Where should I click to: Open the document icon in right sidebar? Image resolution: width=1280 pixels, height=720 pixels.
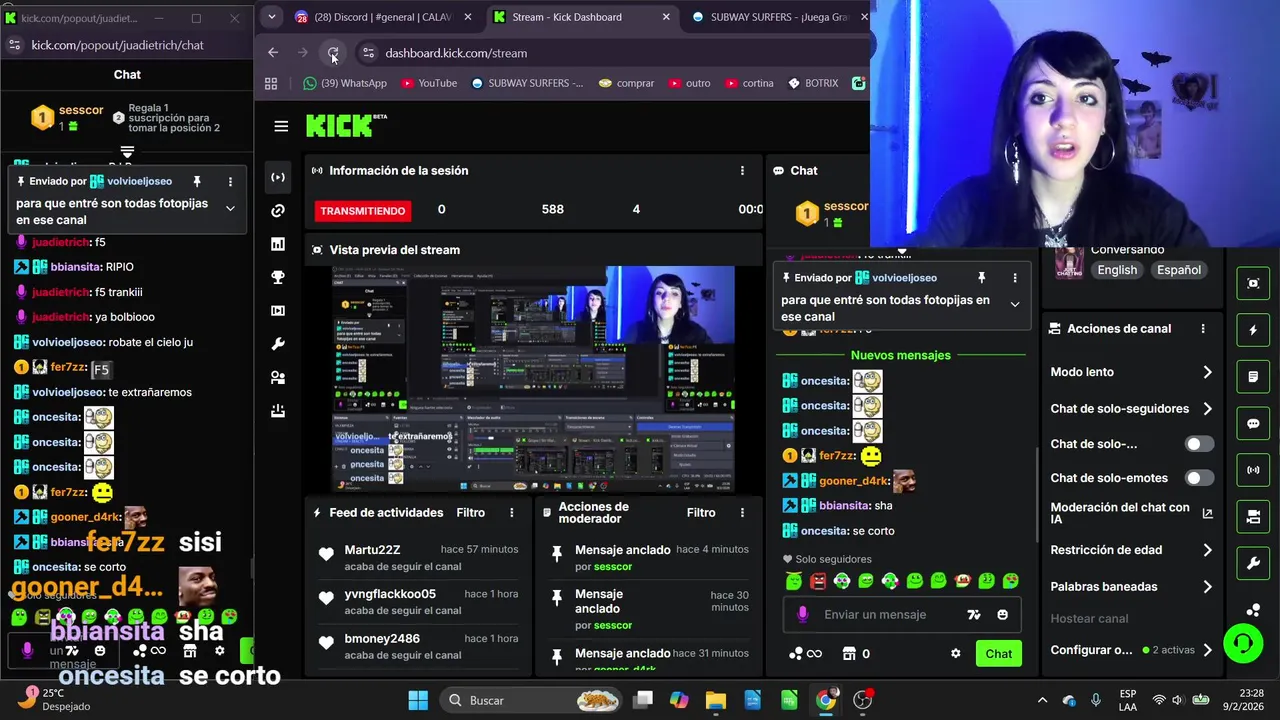point(1253,377)
